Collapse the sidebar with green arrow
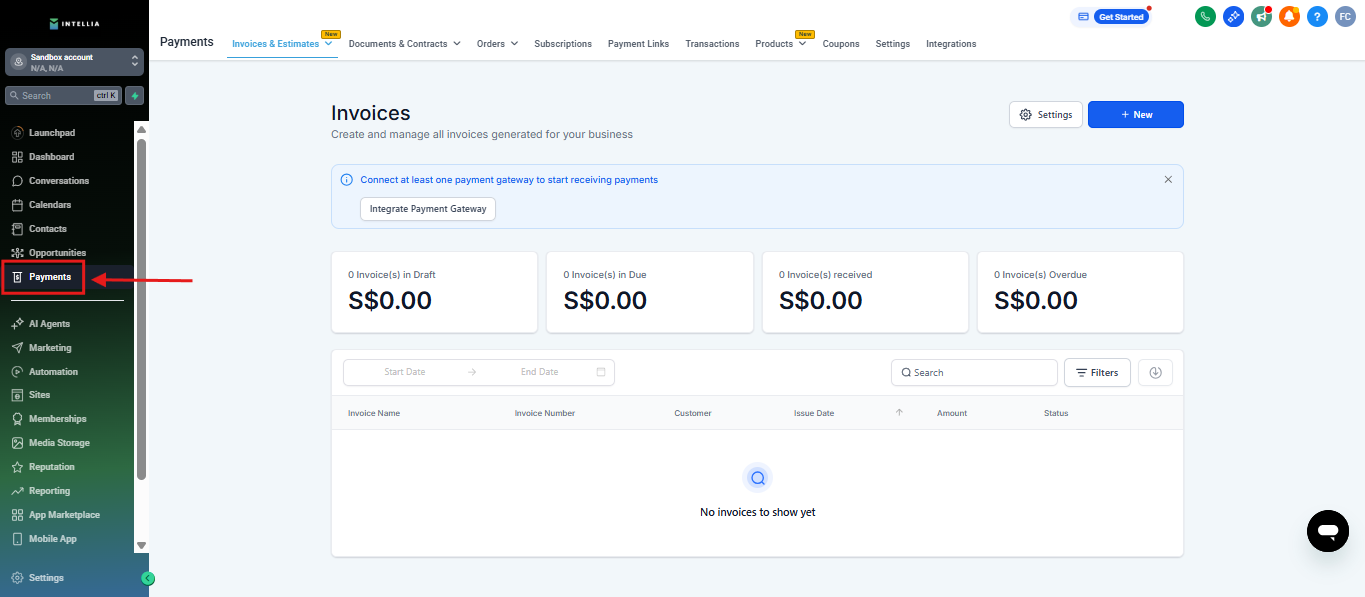 tap(148, 578)
